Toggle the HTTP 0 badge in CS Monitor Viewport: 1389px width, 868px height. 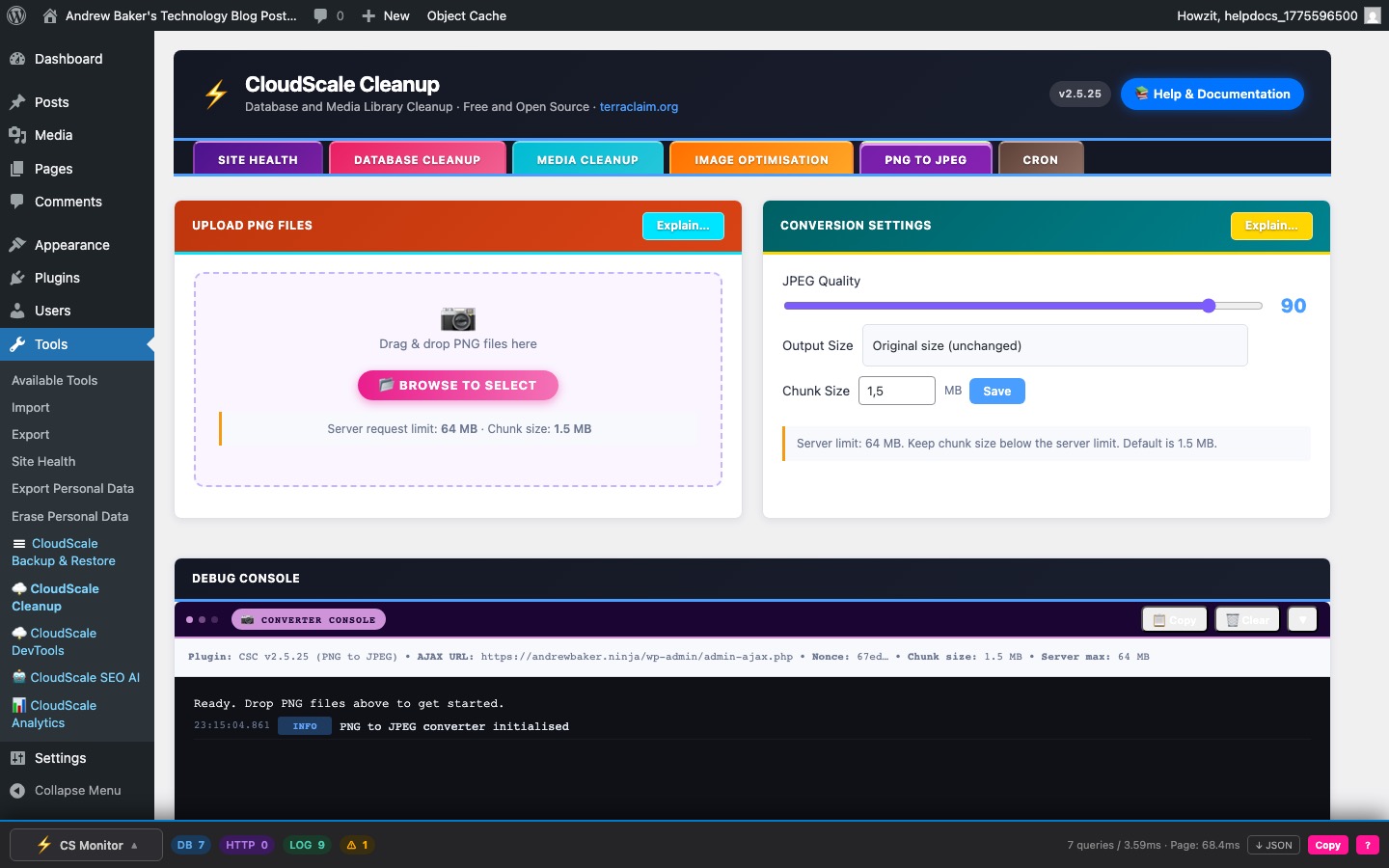point(247,845)
